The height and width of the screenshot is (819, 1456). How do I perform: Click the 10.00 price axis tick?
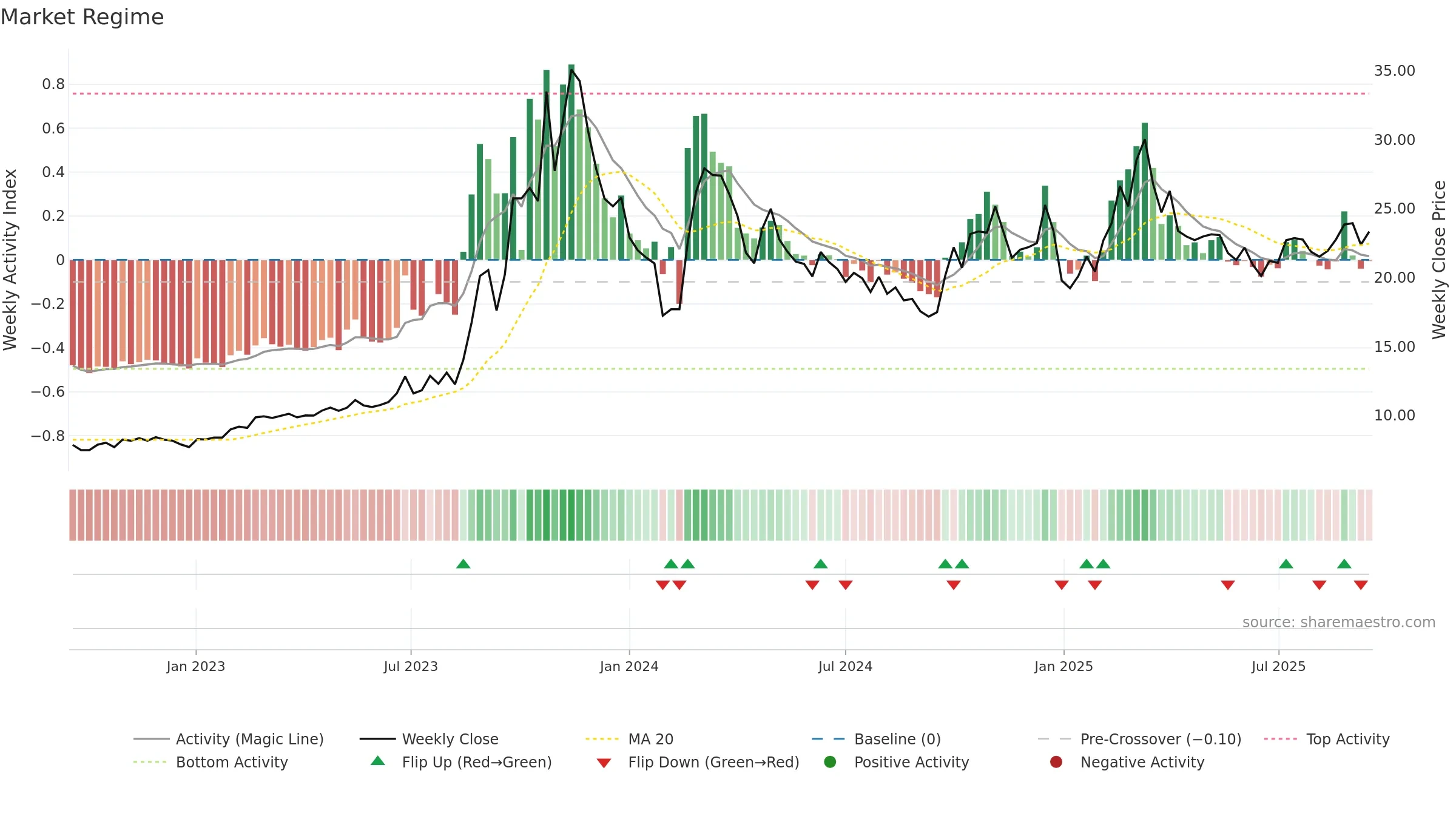pos(1395,416)
